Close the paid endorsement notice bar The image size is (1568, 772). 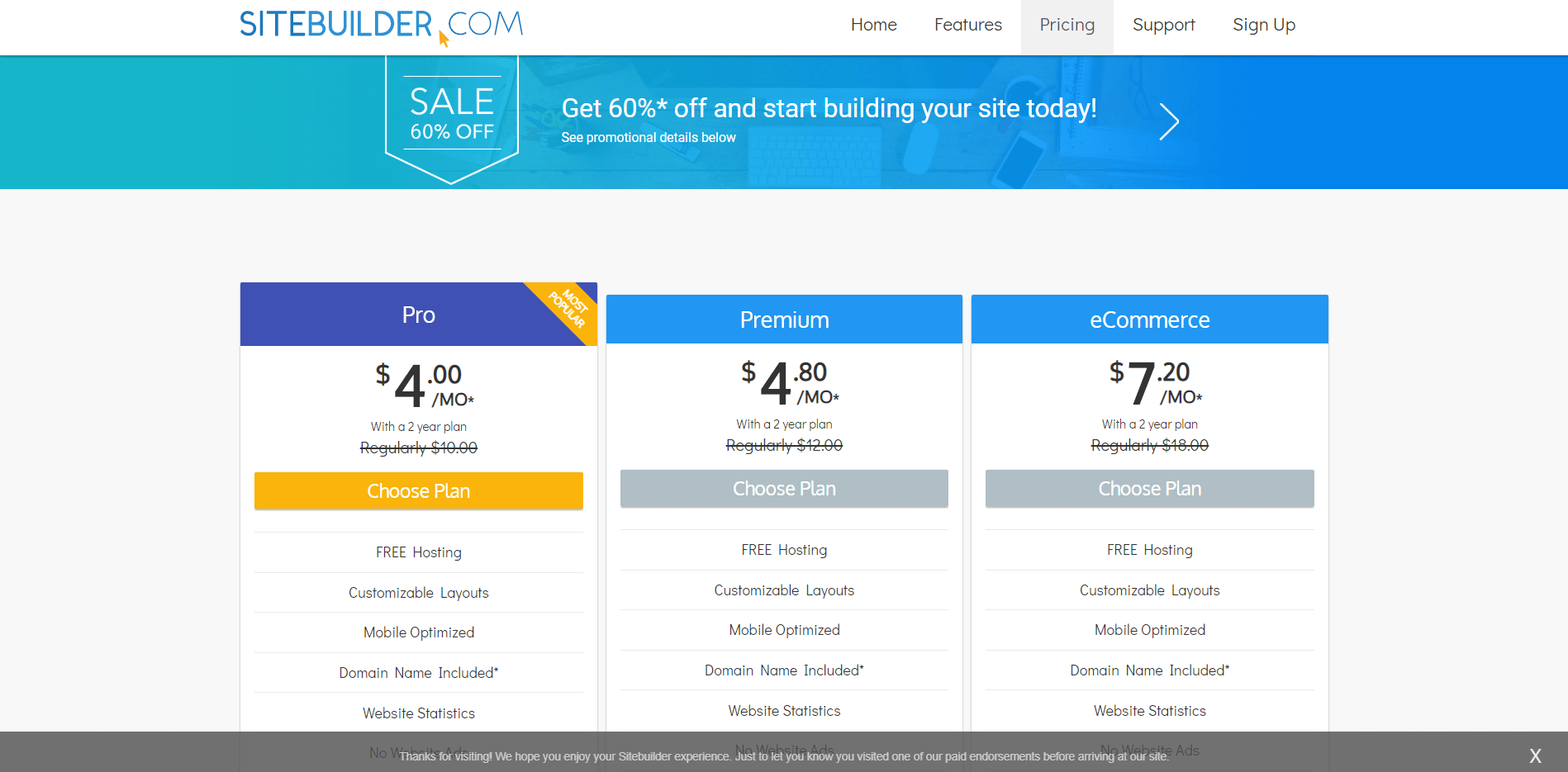[x=1535, y=755]
